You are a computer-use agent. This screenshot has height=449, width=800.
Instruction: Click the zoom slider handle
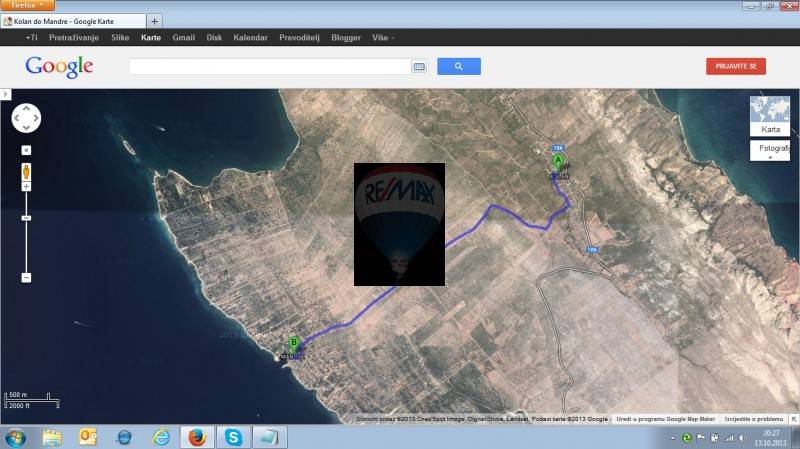tap(27, 217)
